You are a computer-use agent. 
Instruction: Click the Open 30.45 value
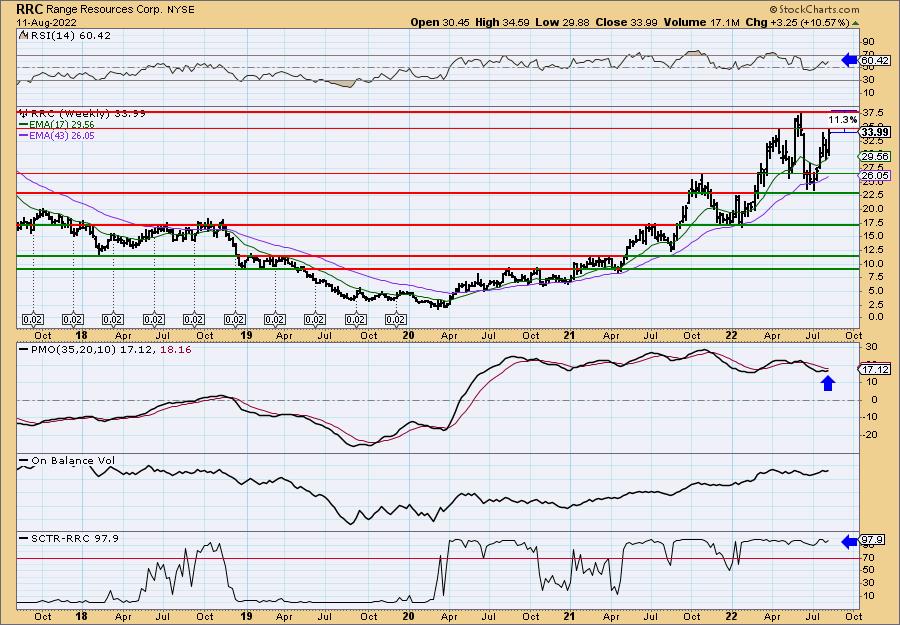click(x=440, y=22)
